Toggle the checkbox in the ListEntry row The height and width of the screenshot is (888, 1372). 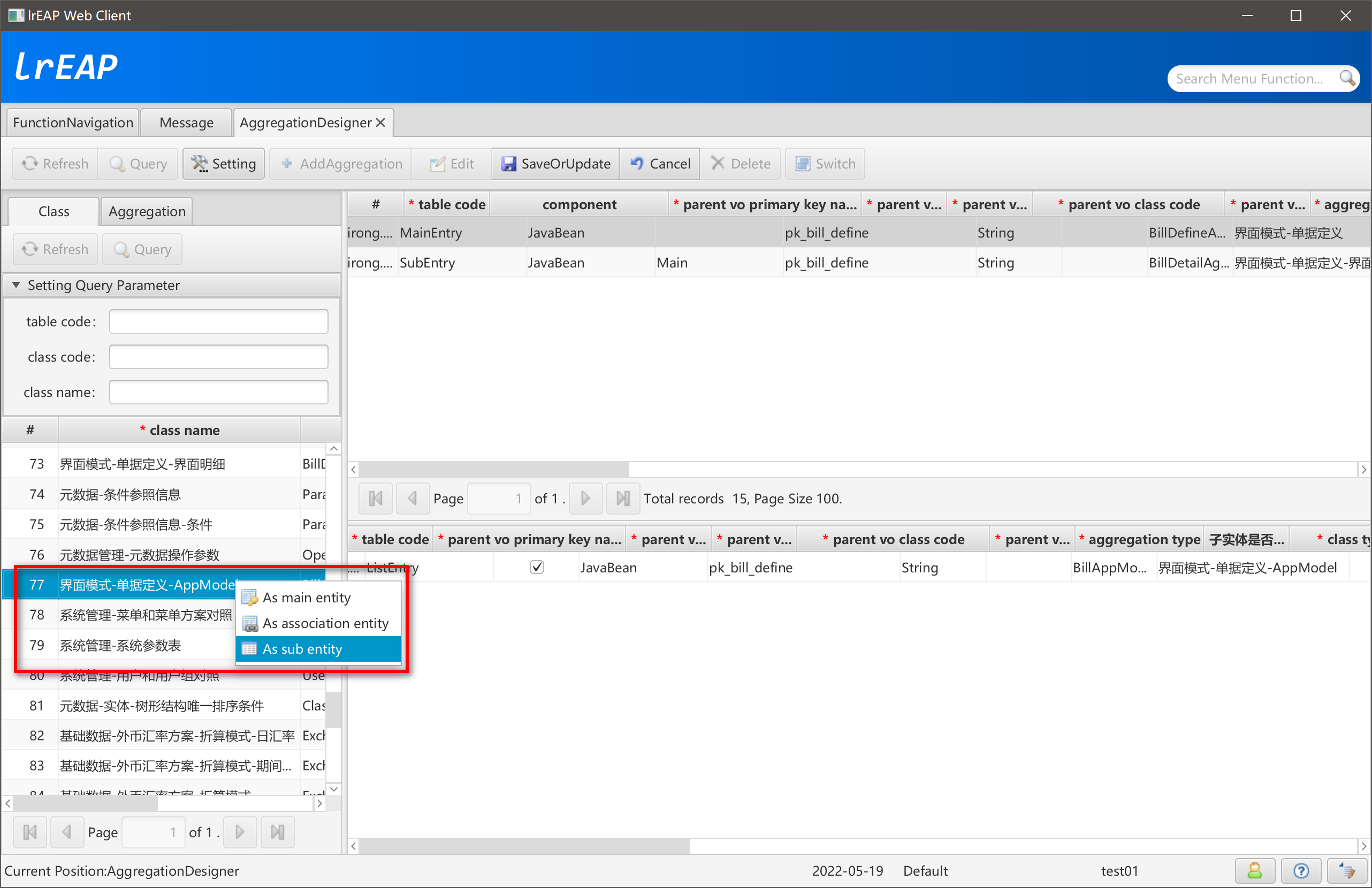pyautogui.click(x=537, y=567)
